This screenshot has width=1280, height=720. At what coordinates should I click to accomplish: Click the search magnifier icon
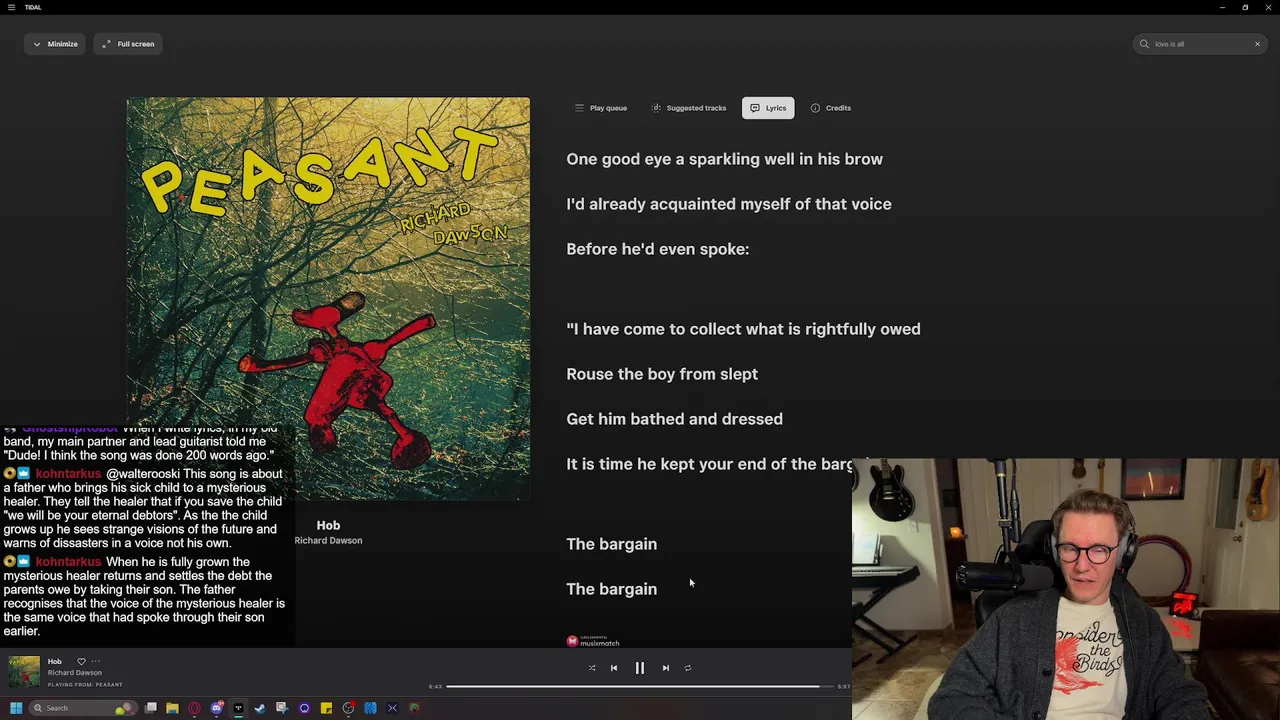tap(1144, 44)
